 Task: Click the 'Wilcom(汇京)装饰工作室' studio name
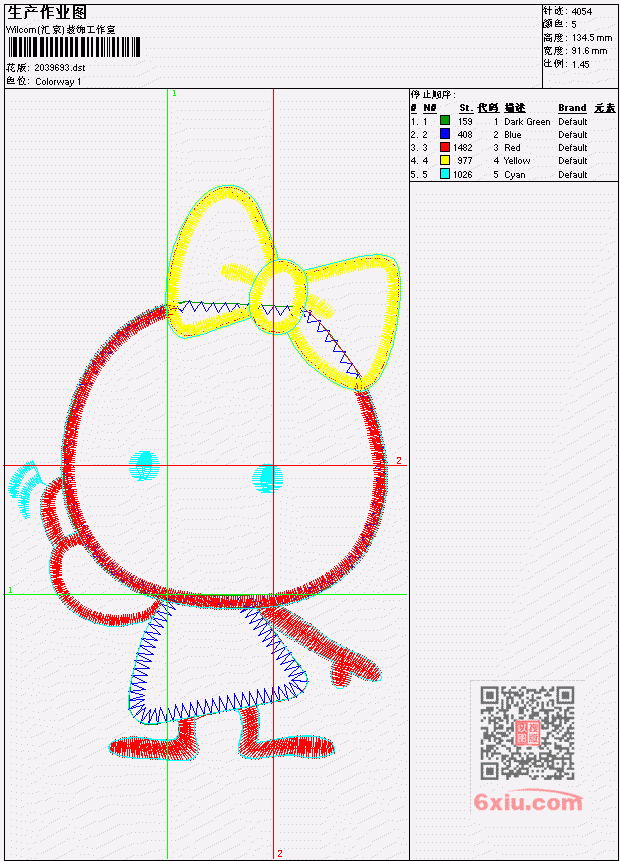click(x=60, y=30)
